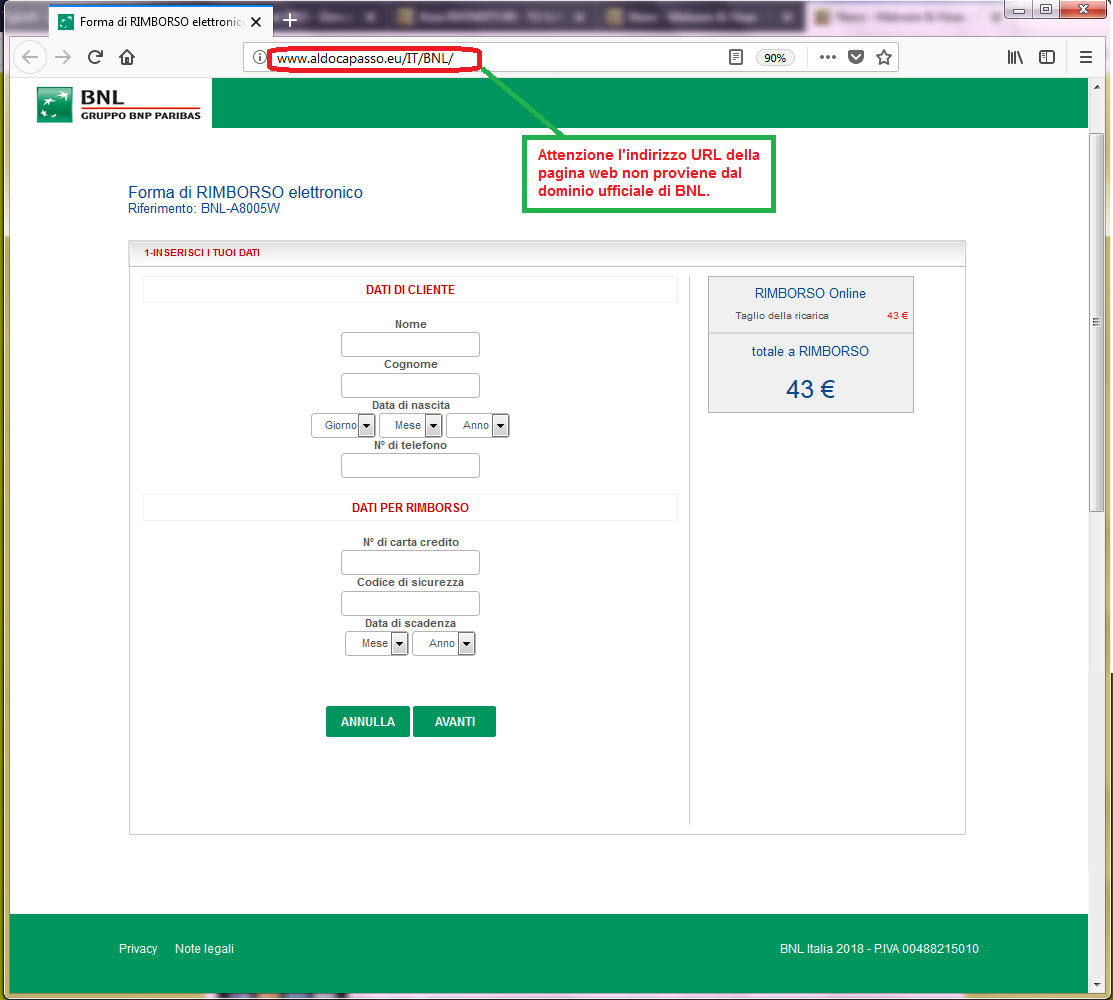Go forward with the forward arrow
This screenshot has width=1113, height=1000.
click(x=63, y=57)
